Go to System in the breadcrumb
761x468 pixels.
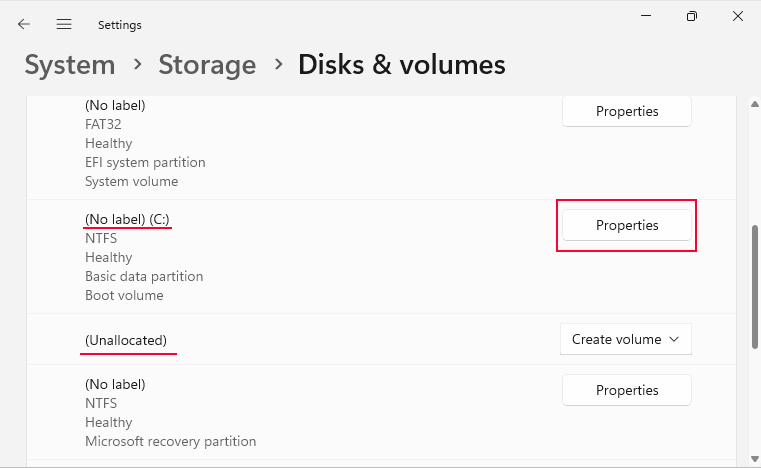pyautogui.click(x=70, y=65)
